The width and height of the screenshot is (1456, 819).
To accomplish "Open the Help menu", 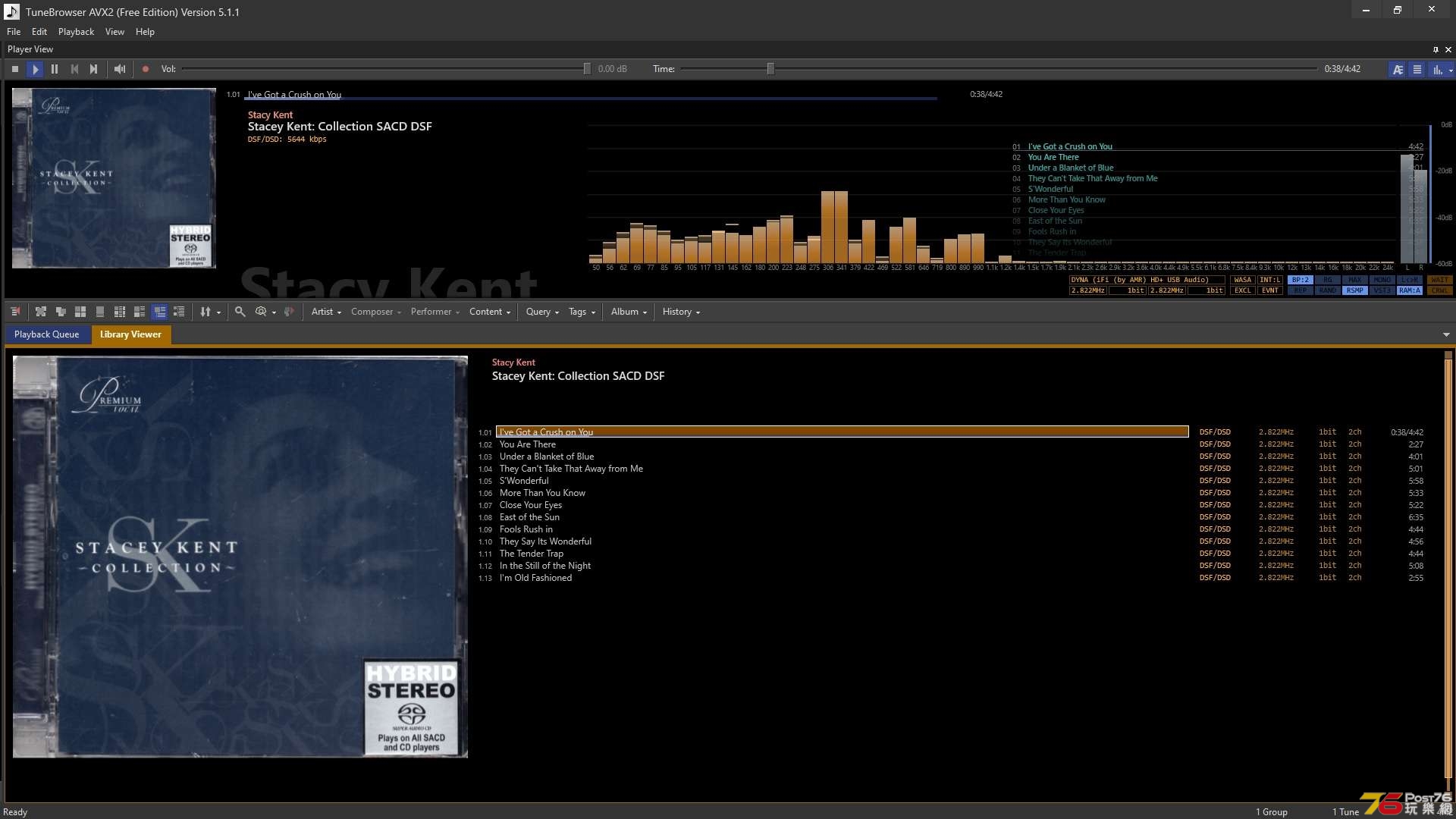I will tap(145, 32).
